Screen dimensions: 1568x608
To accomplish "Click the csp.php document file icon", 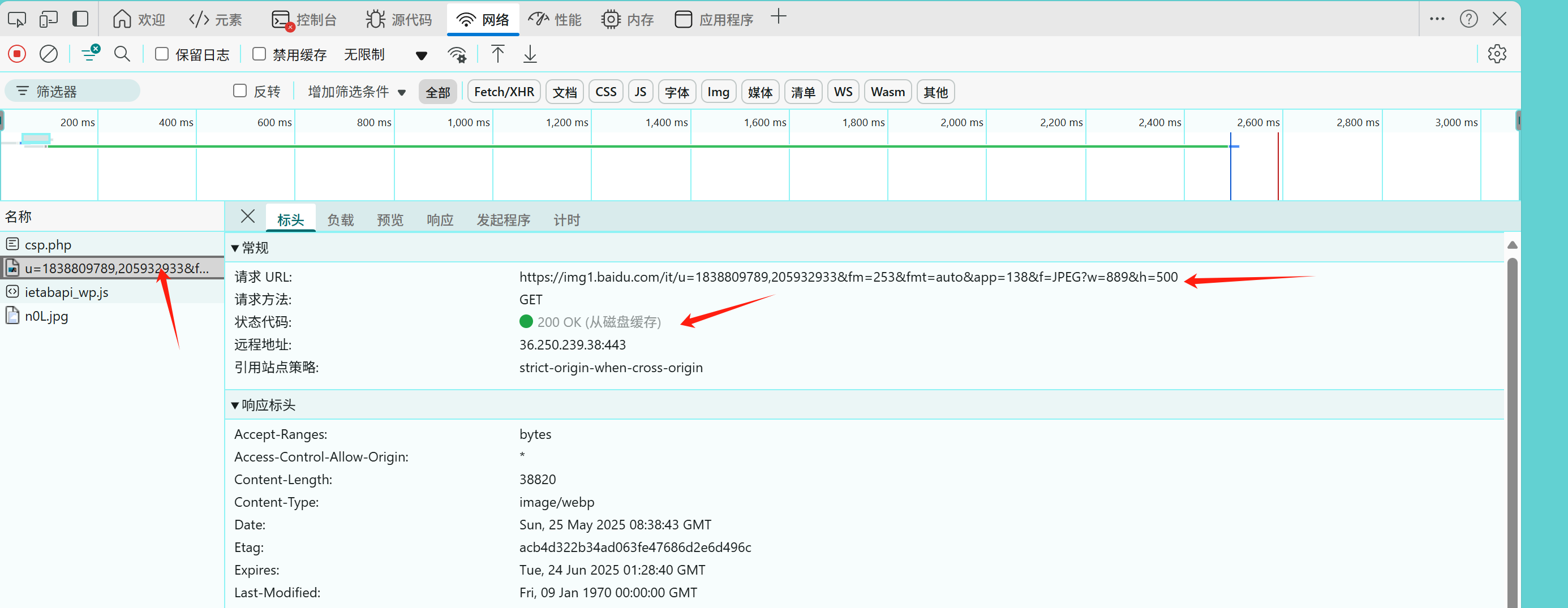I will (x=12, y=244).
